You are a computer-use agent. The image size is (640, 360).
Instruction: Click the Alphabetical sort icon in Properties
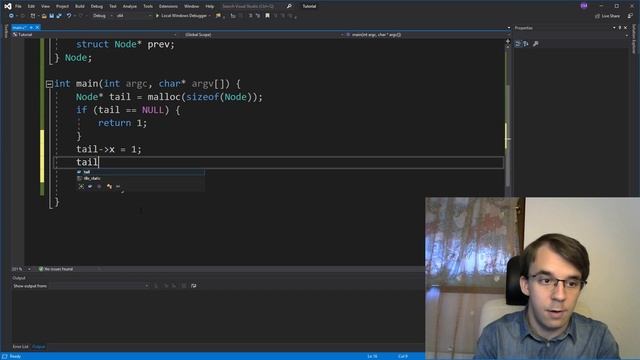526,44
